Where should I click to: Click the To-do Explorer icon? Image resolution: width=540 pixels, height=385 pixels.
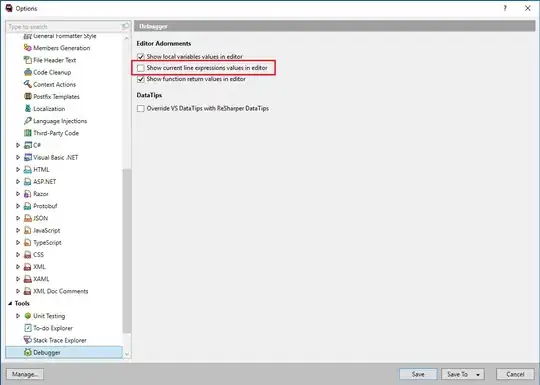[28, 328]
